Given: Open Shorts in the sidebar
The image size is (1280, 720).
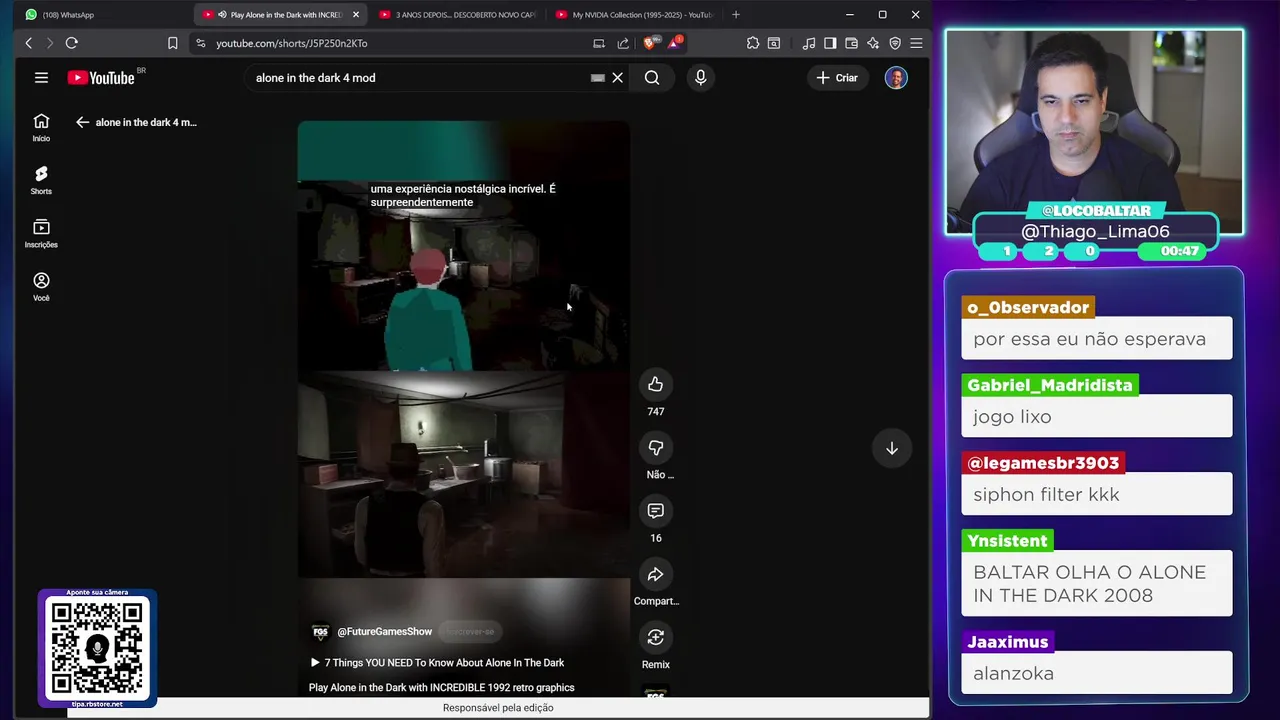Looking at the screenshot, I should tap(41, 180).
